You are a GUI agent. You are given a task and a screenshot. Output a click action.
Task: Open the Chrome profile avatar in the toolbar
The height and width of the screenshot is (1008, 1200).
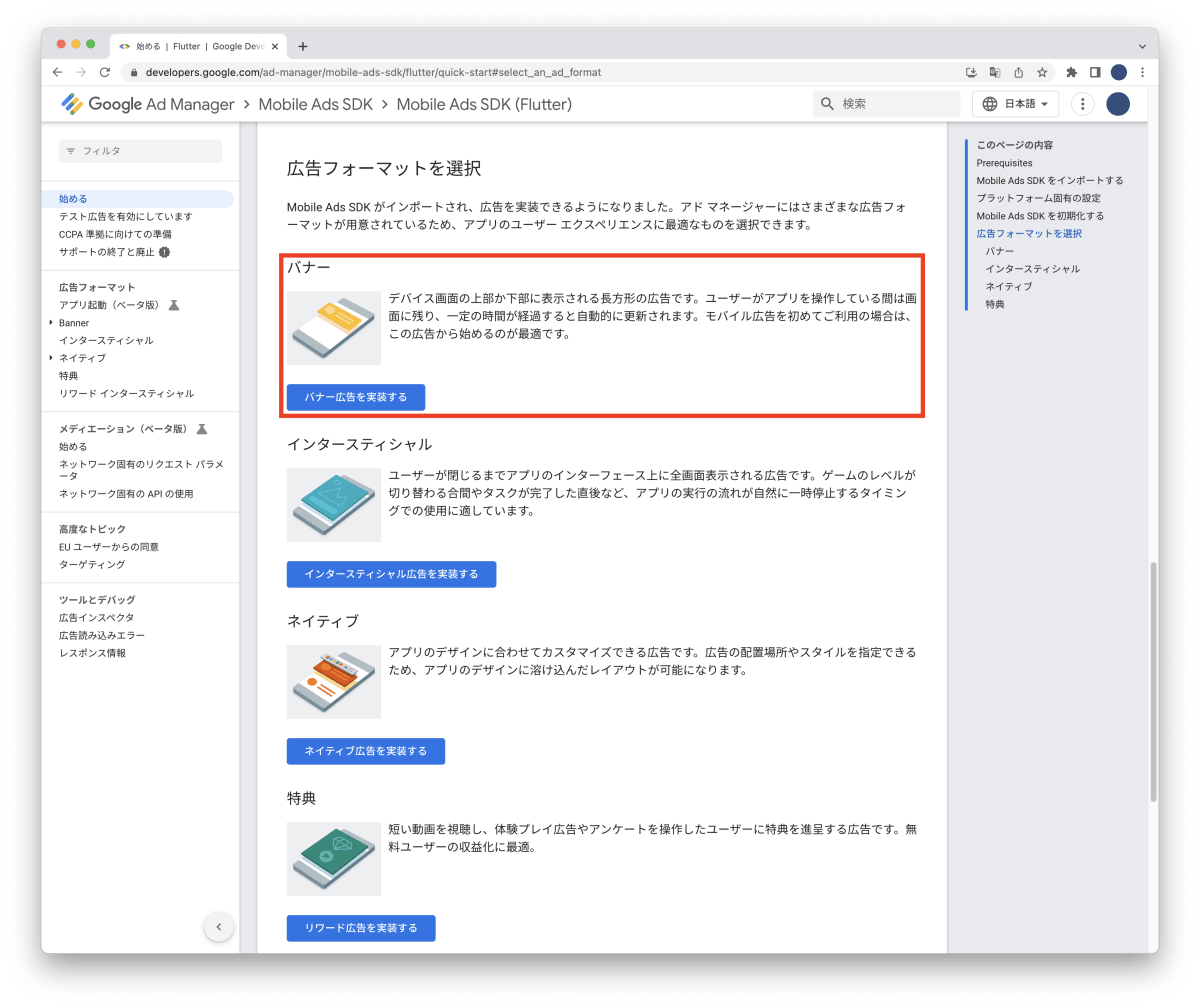[1119, 72]
